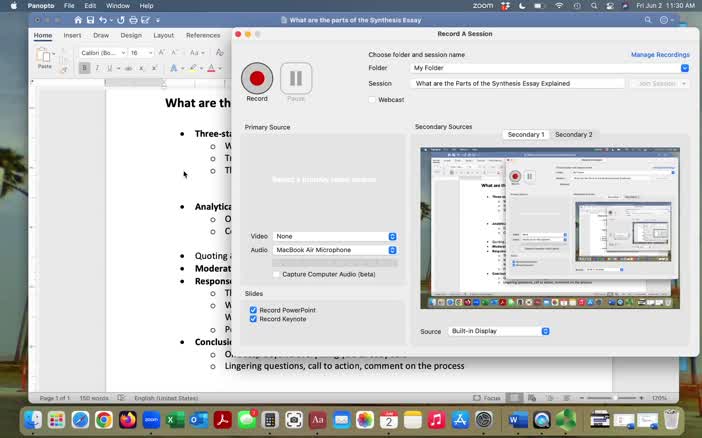Screen dimensions: 702x438
Task: Open the Insert ribbon tab in Word
Action: 72,35
